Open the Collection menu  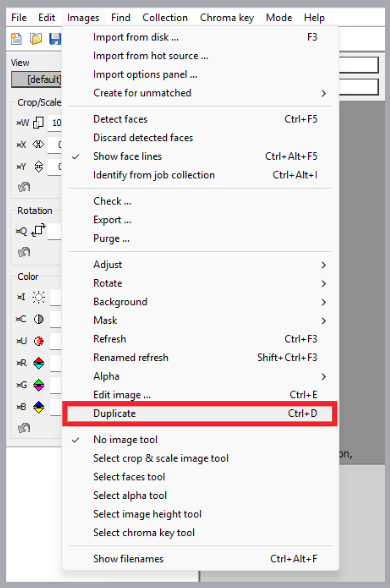(x=165, y=18)
